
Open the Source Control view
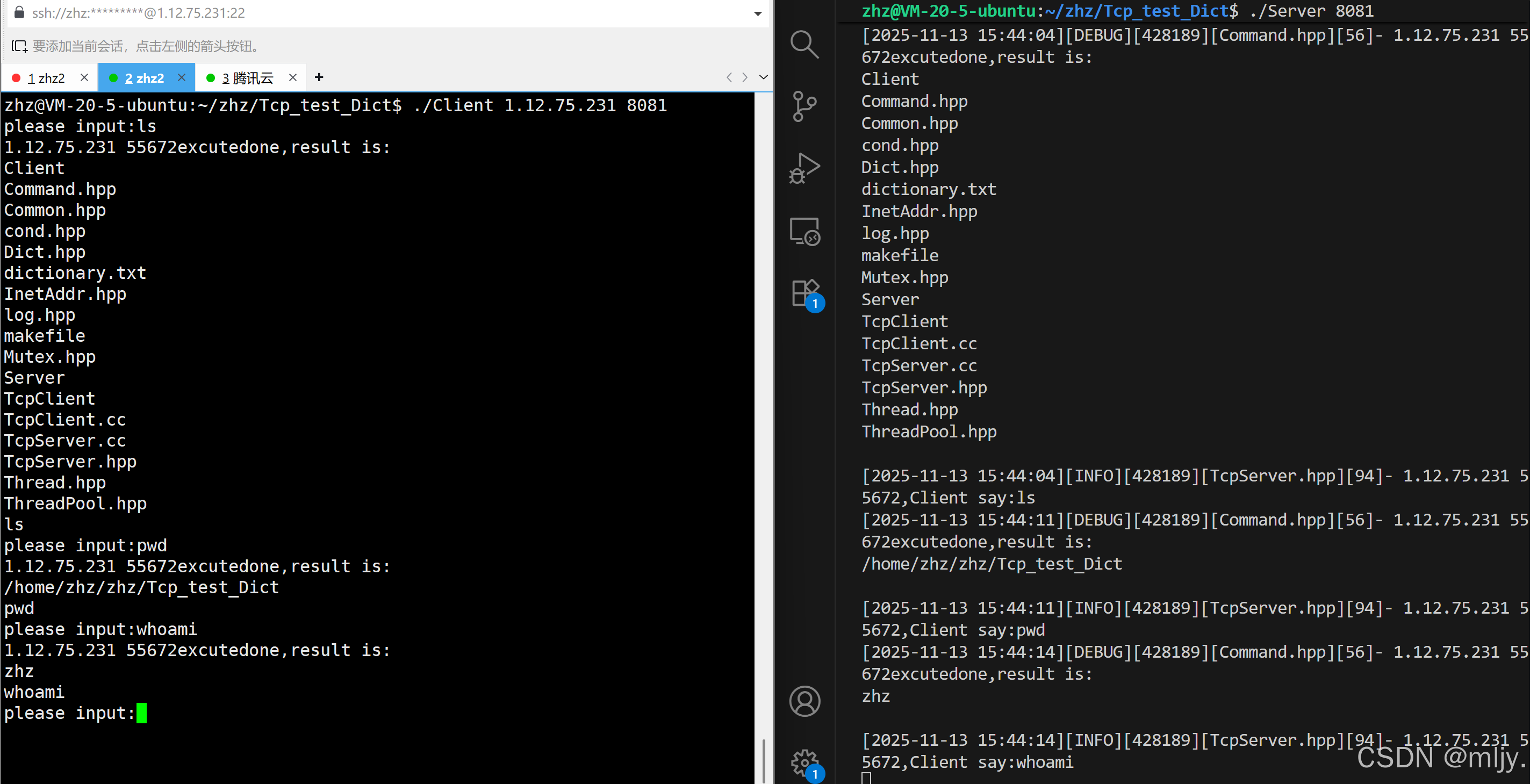click(x=804, y=106)
